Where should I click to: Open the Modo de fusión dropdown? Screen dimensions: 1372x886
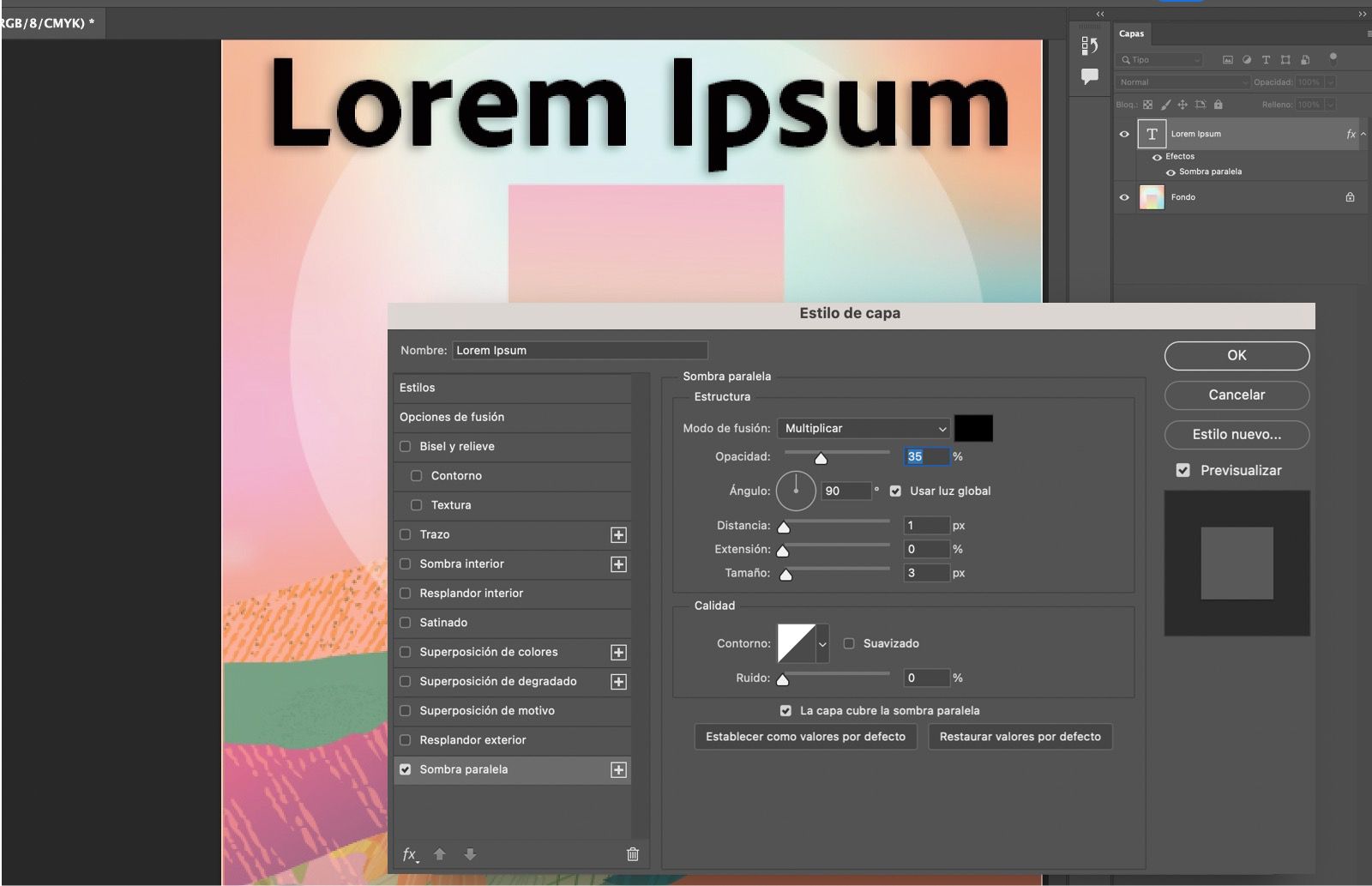tap(864, 429)
